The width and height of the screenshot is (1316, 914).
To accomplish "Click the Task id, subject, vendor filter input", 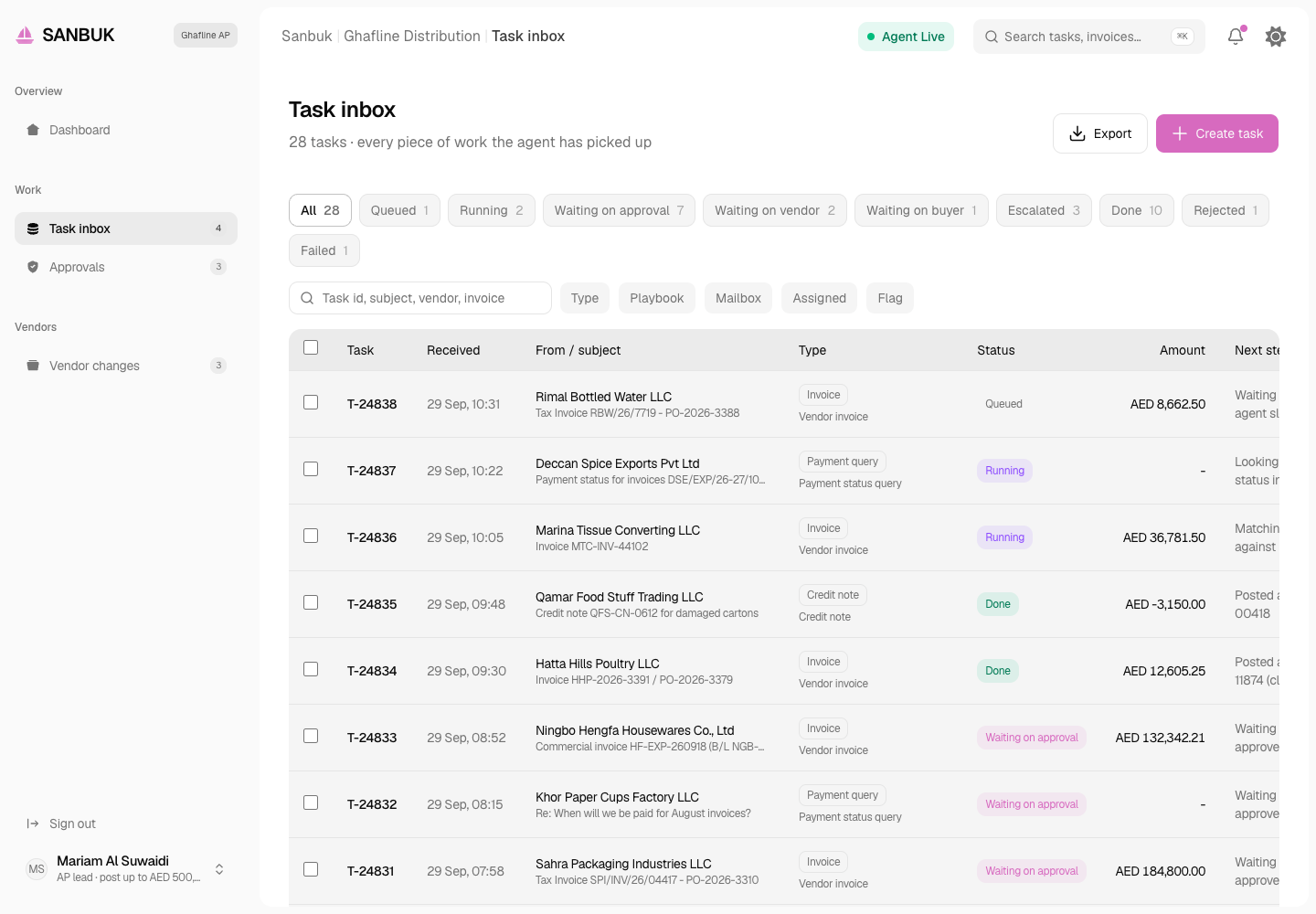I will (x=420, y=298).
